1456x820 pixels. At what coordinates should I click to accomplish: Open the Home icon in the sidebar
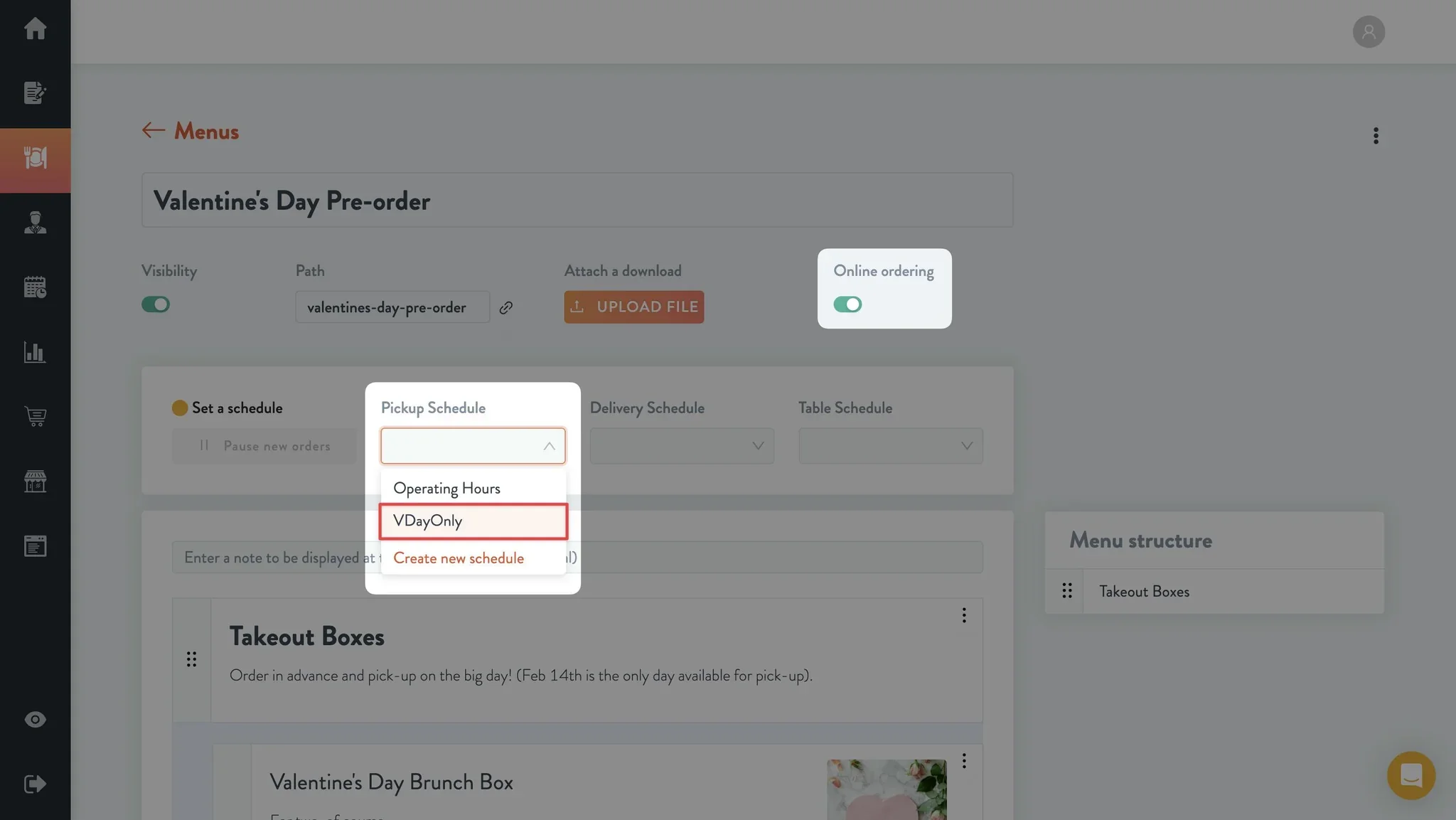tap(35, 28)
